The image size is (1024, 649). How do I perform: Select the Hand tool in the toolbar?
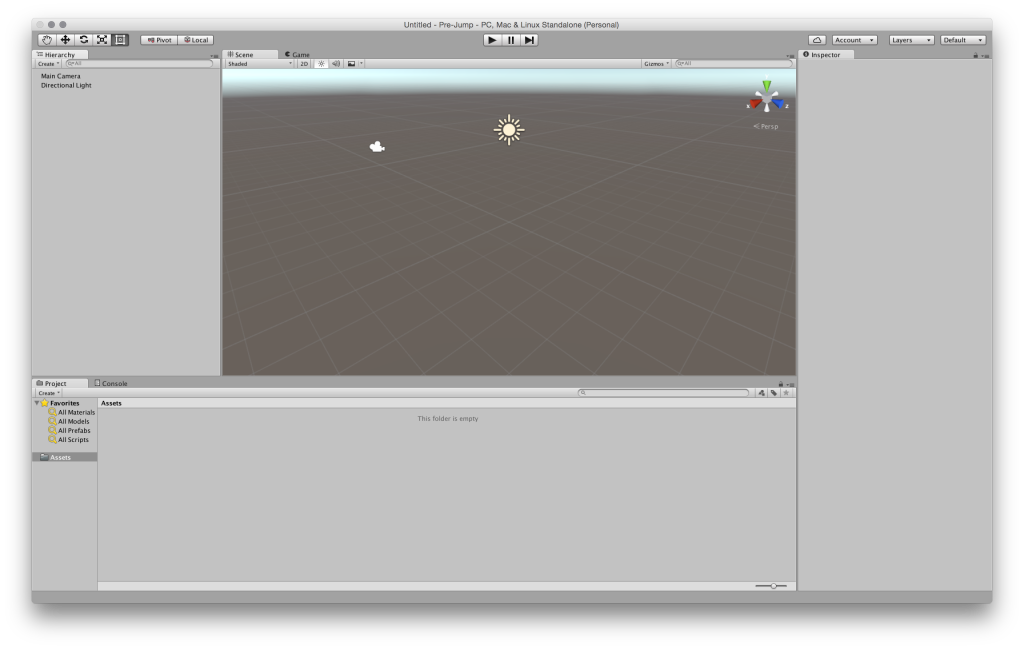coord(46,39)
